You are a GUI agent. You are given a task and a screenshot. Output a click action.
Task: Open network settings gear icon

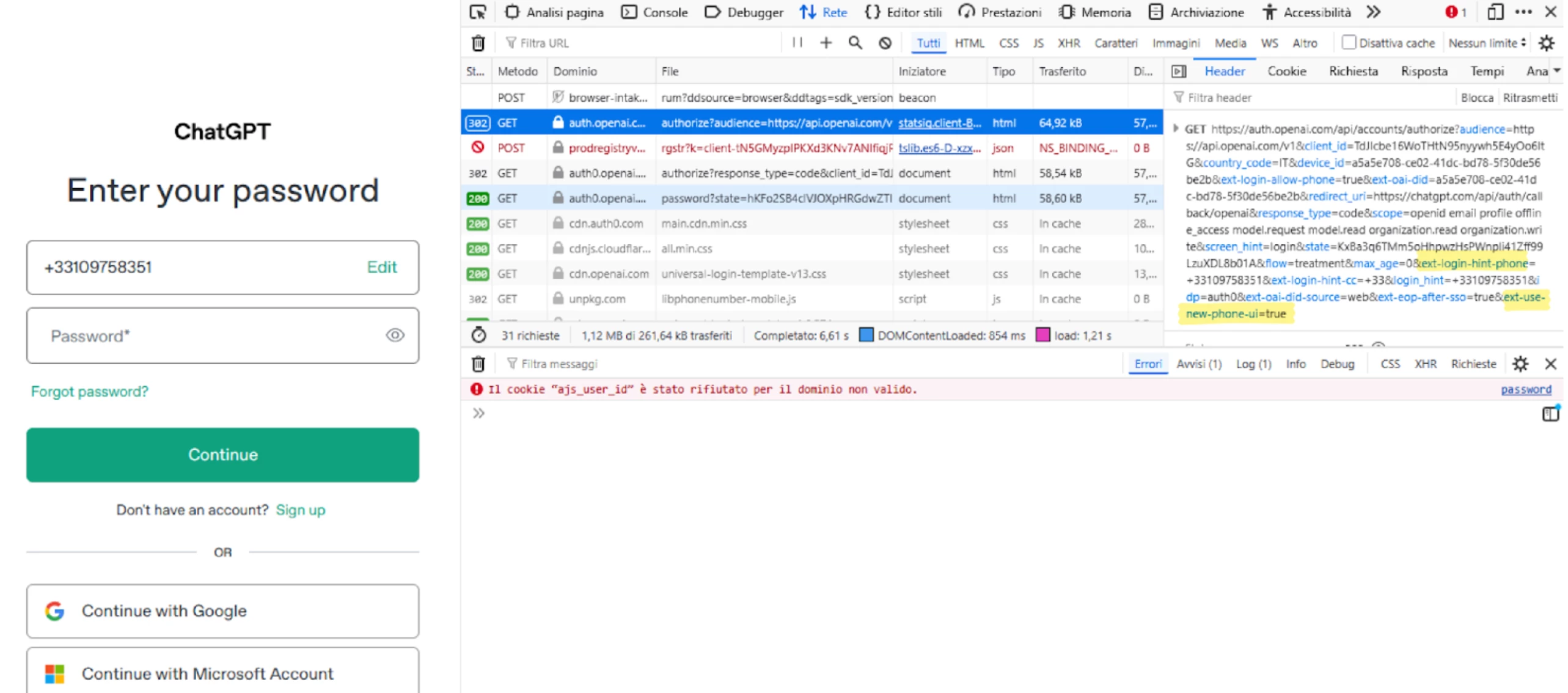1546,43
